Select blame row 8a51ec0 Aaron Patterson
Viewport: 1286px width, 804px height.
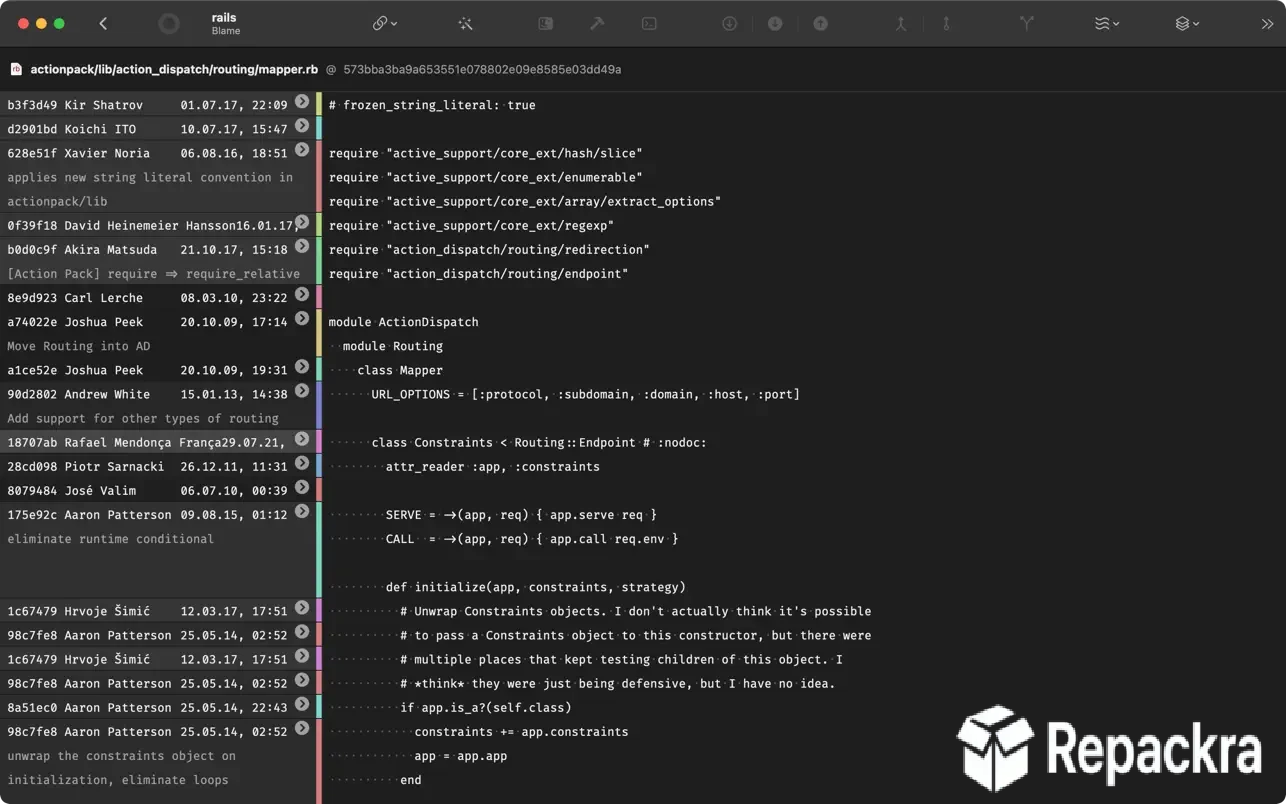(158, 707)
